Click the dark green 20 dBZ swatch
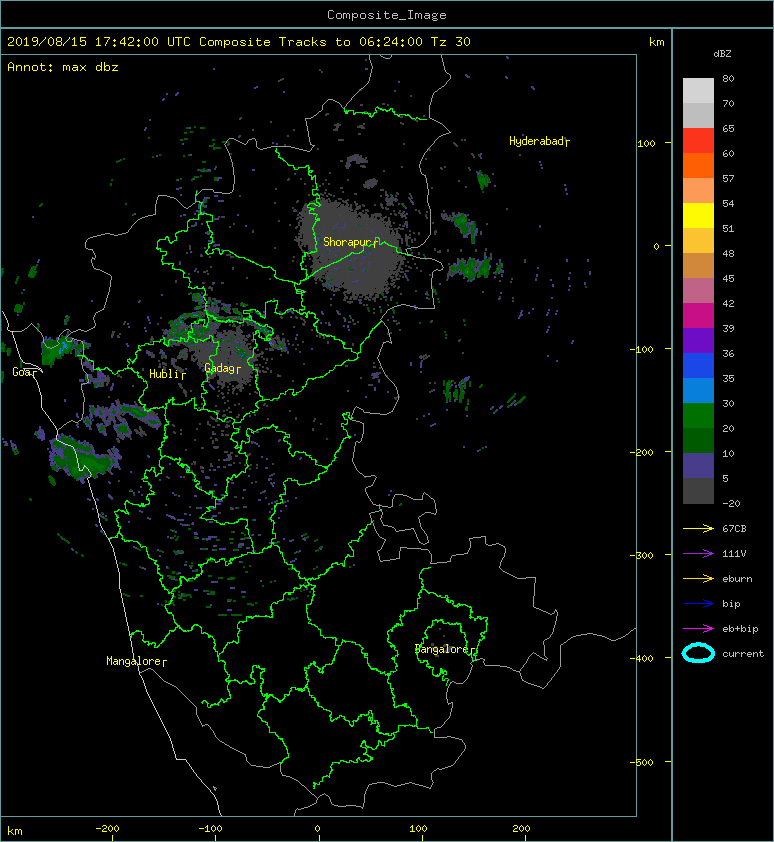The height and width of the screenshot is (842, 774). tap(698, 440)
